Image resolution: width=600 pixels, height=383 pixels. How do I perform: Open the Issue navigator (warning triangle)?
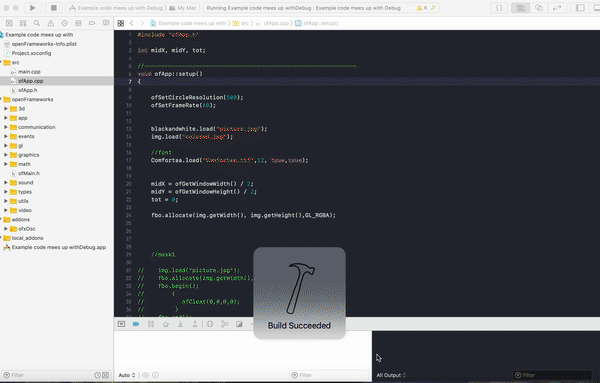51,23
